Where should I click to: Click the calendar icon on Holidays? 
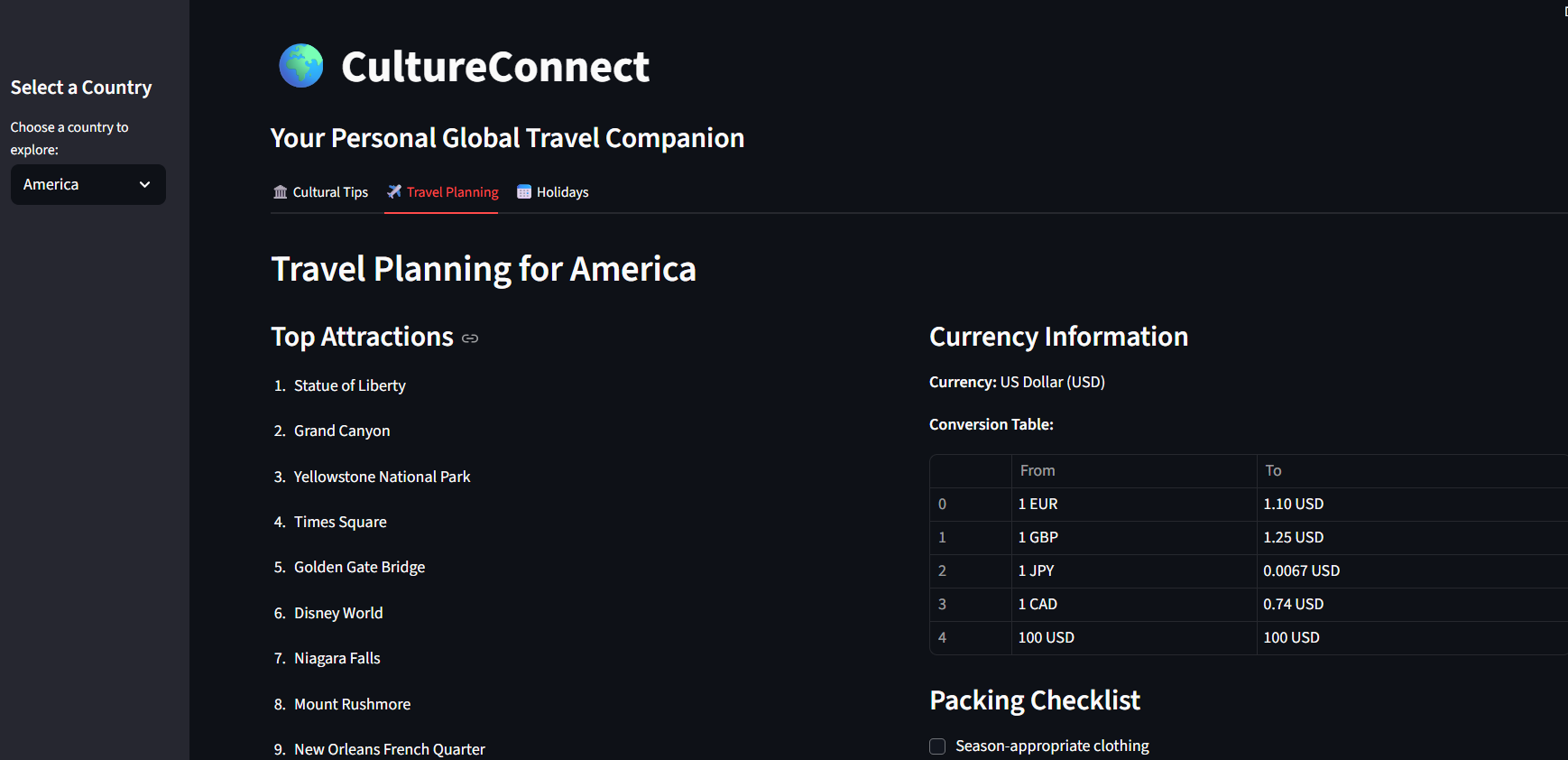pos(524,191)
